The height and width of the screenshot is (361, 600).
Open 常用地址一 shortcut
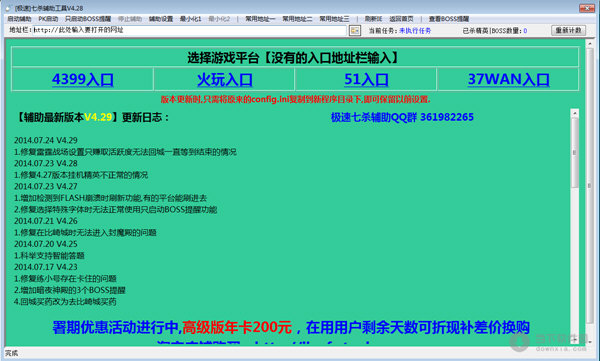click(260, 19)
